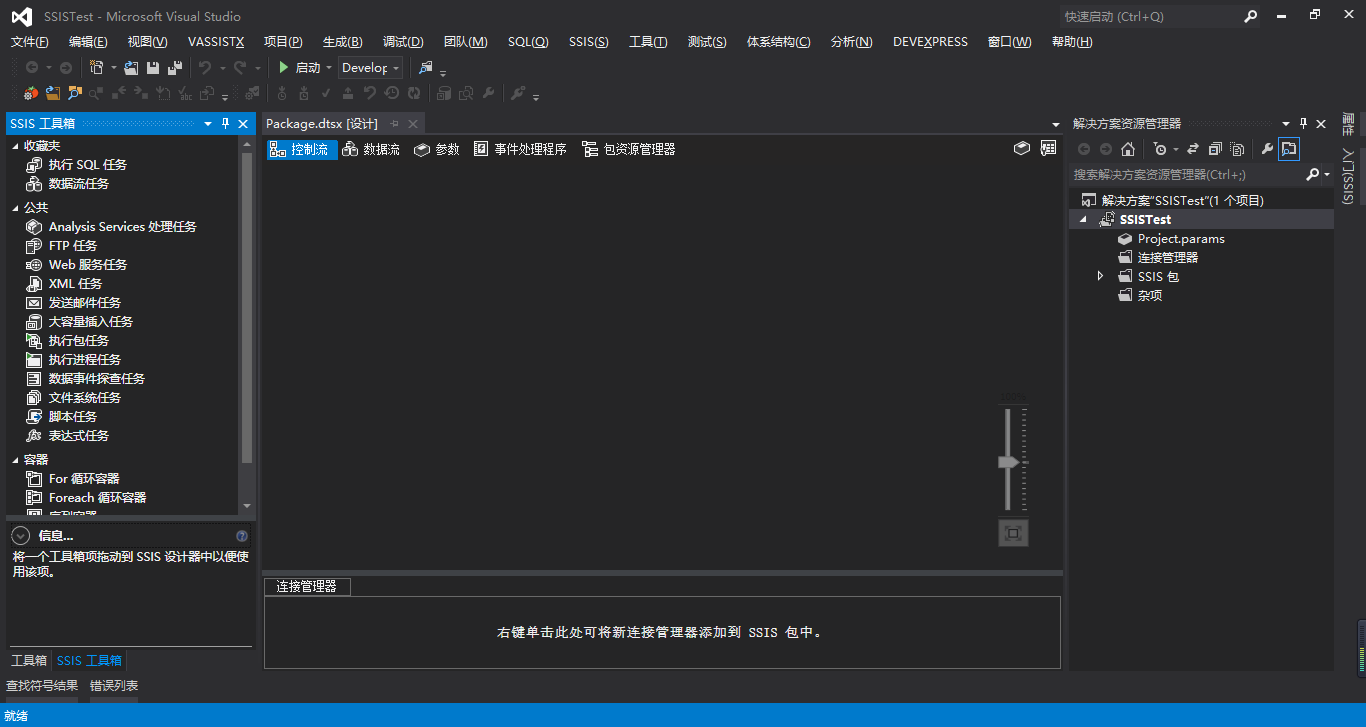Select the 大容量插入任务 toolbox item

point(79,322)
